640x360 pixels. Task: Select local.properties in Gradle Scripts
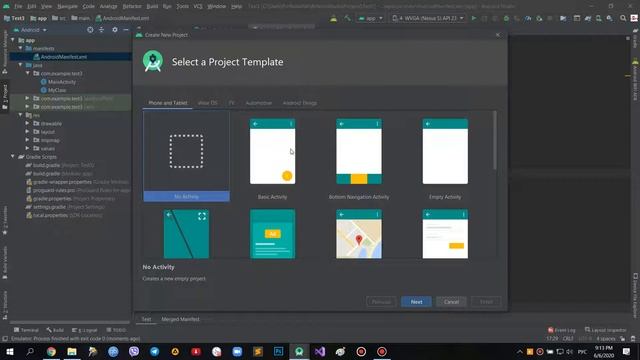51,215
